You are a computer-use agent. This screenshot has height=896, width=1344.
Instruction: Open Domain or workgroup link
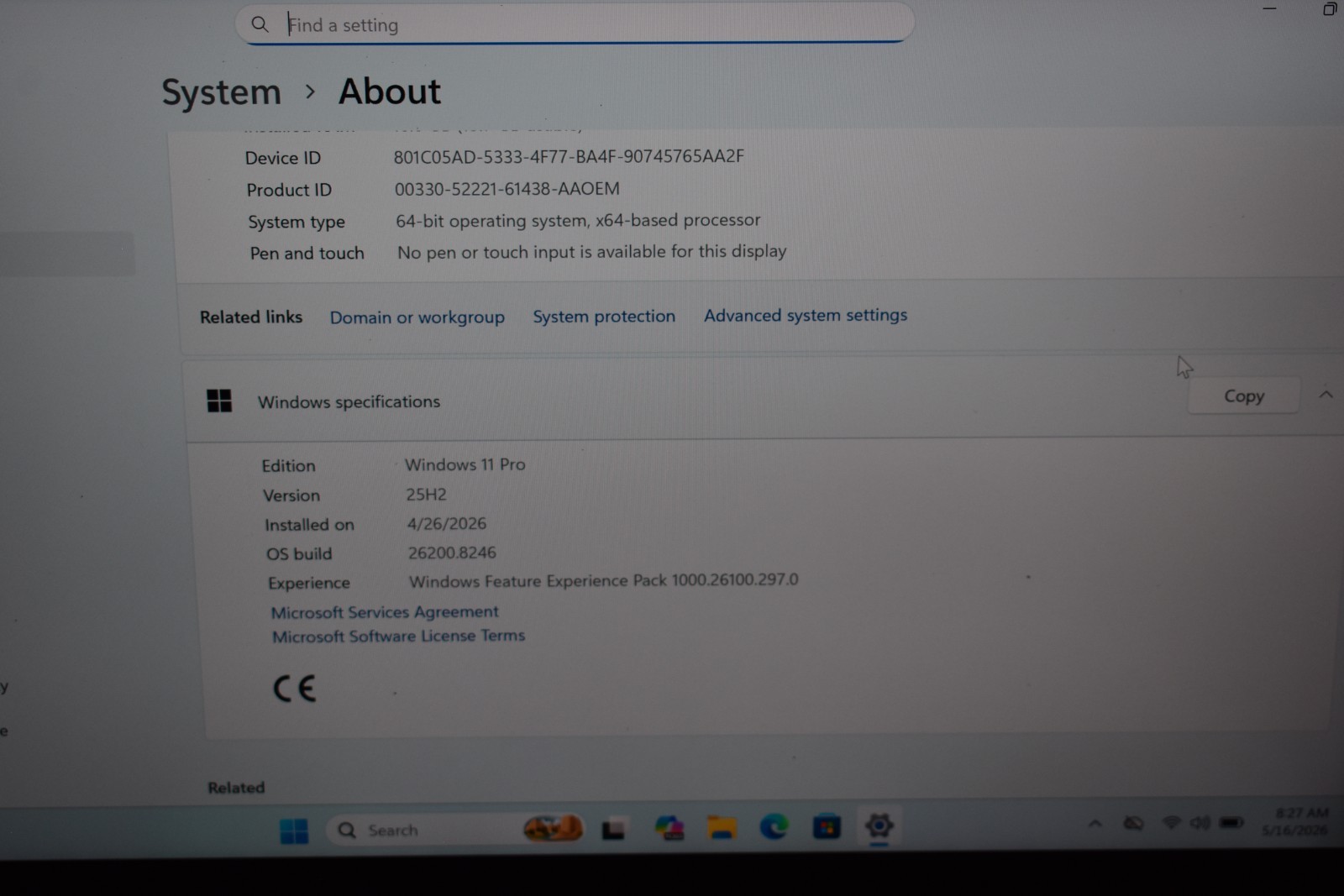point(417,317)
